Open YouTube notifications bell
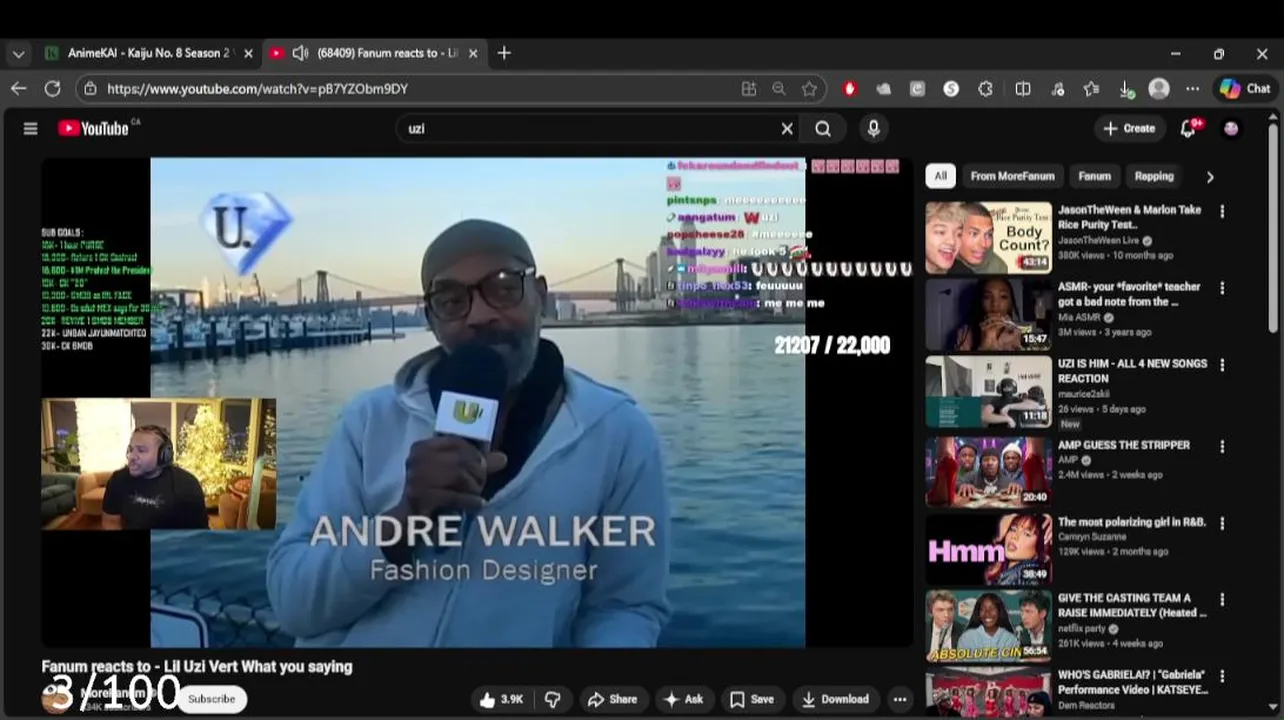The height and width of the screenshot is (720, 1284). (x=1188, y=128)
